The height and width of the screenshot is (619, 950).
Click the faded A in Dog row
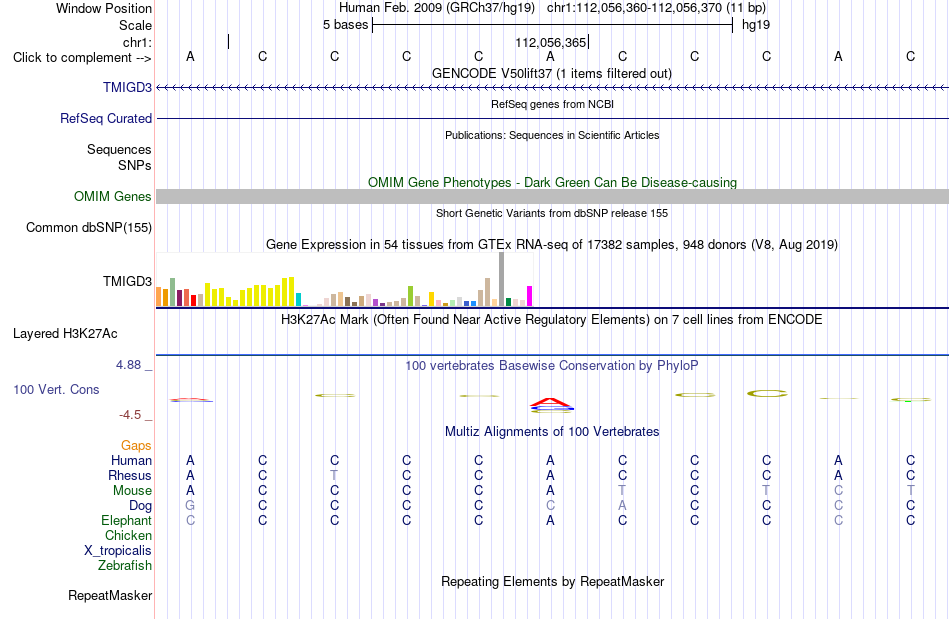point(622,505)
